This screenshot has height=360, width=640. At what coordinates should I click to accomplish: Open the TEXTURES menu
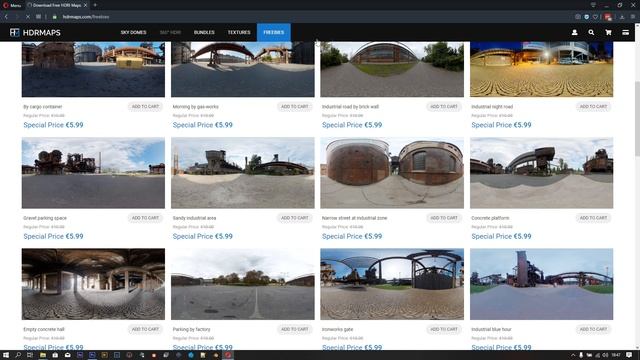click(239, 32)
